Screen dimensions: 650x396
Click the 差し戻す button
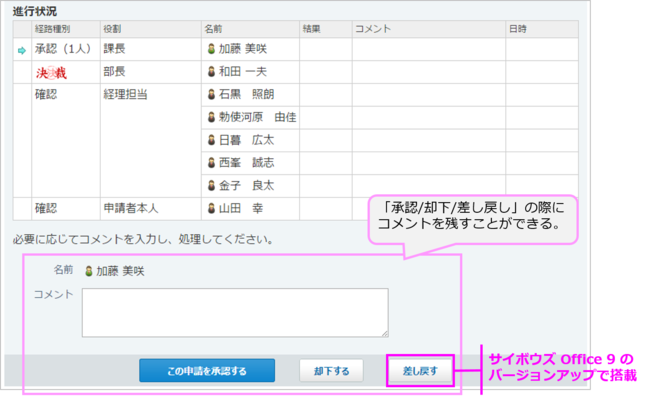420,370
